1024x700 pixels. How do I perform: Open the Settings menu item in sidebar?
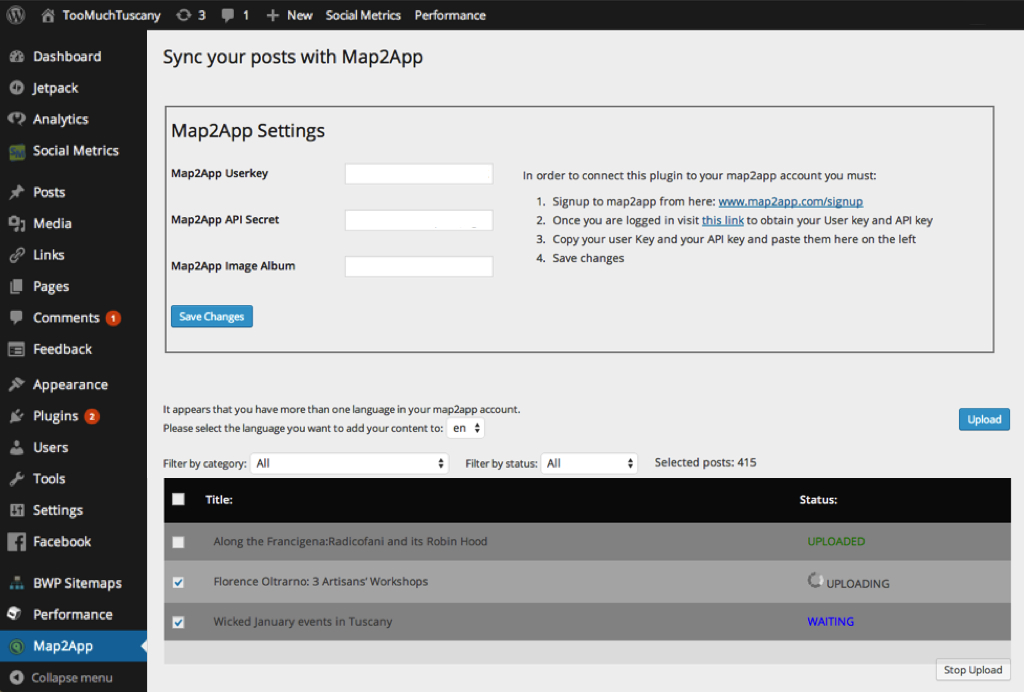[x=58, y=510]
